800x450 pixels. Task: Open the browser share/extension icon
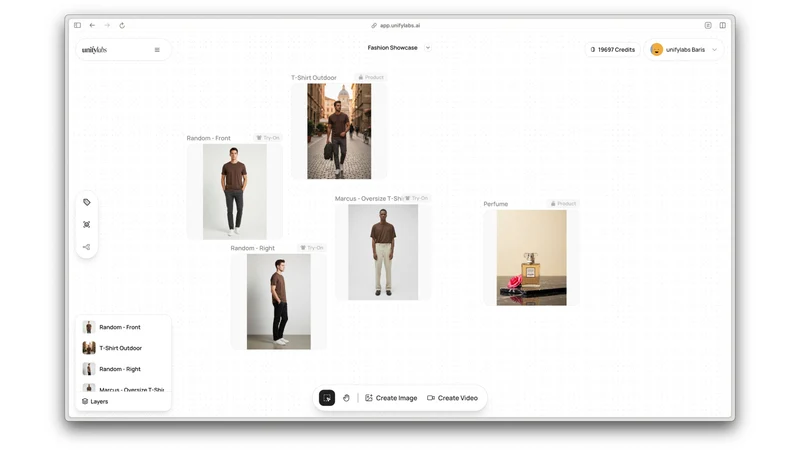pyautogui.click(x=708, y=25)
